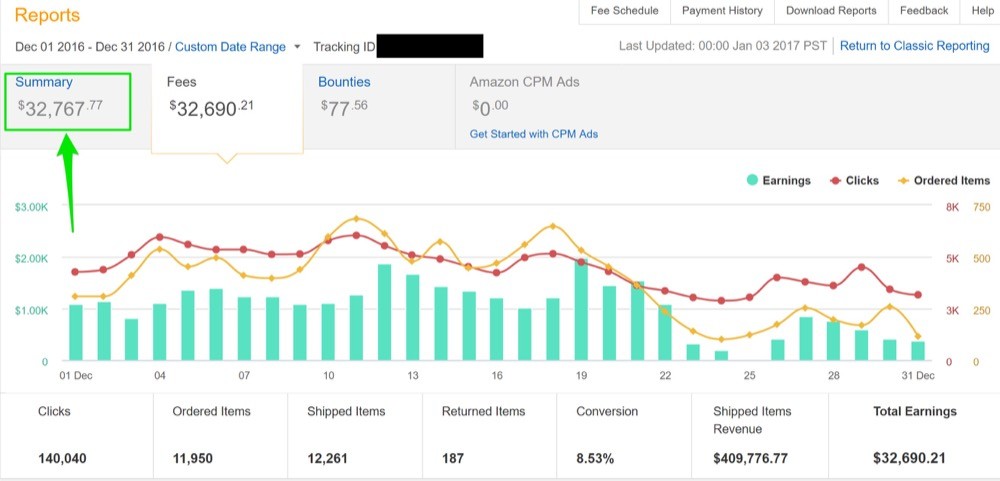
Task: Click the Ordered Items peak point near 11 Dec
Action: pos(357,219)
